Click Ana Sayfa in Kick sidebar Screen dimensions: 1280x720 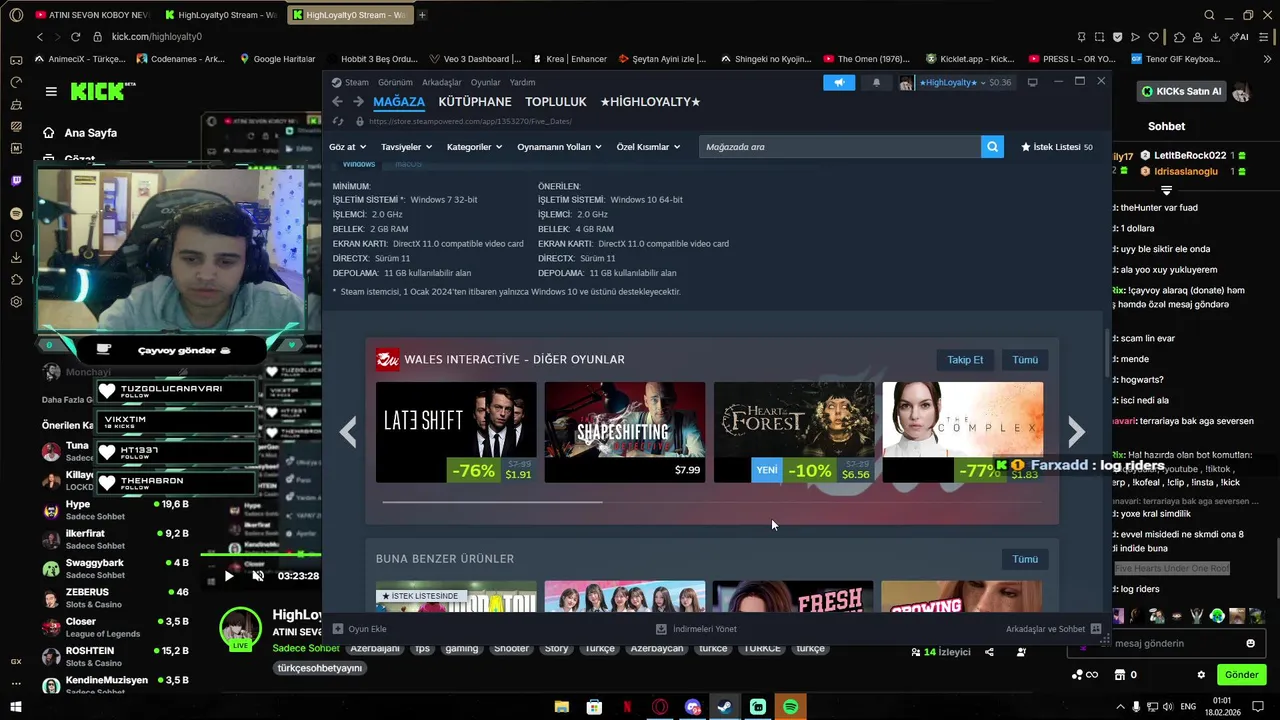(79, 133)
